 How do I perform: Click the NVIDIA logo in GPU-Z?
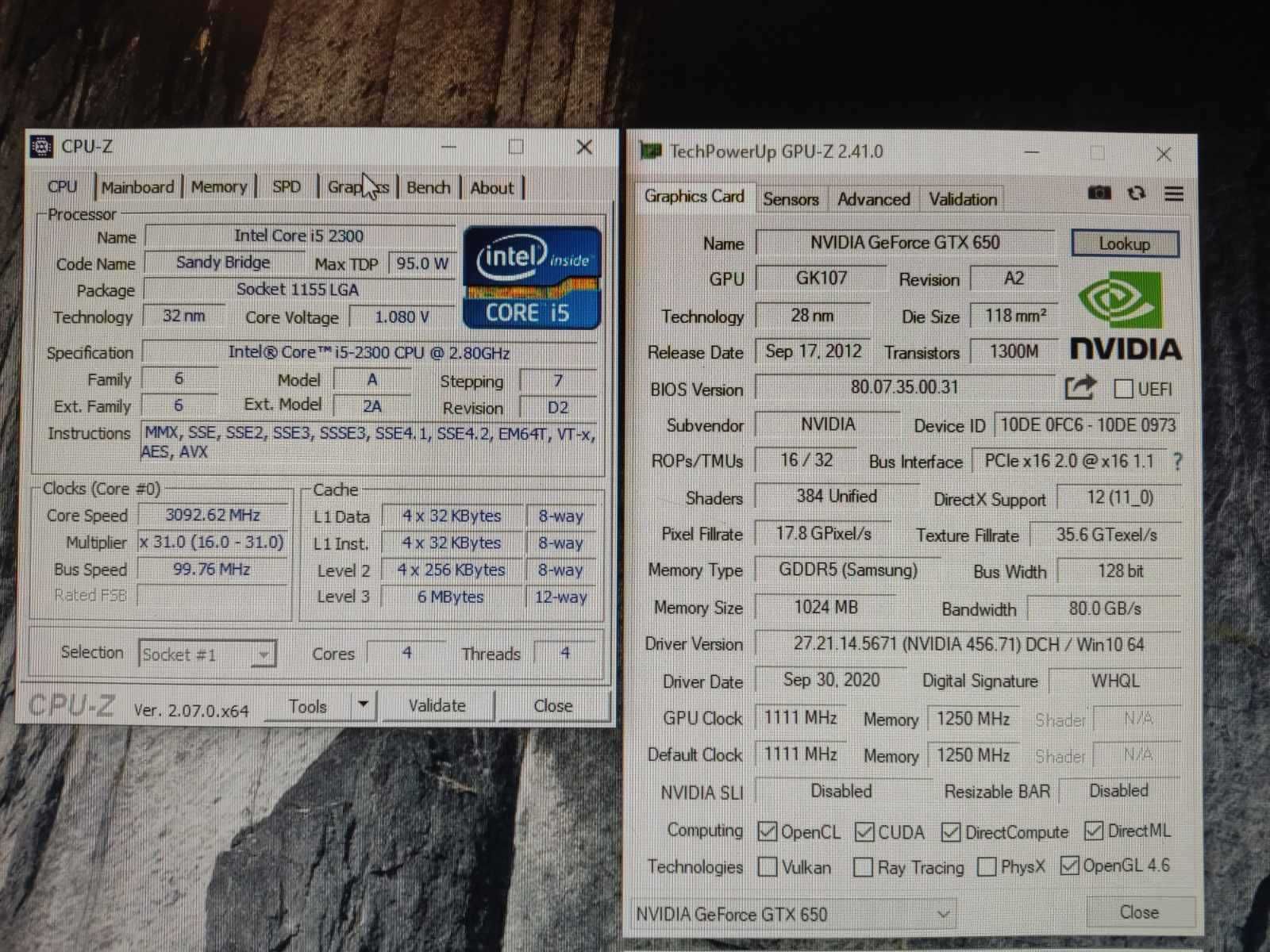click(1125, 316)
